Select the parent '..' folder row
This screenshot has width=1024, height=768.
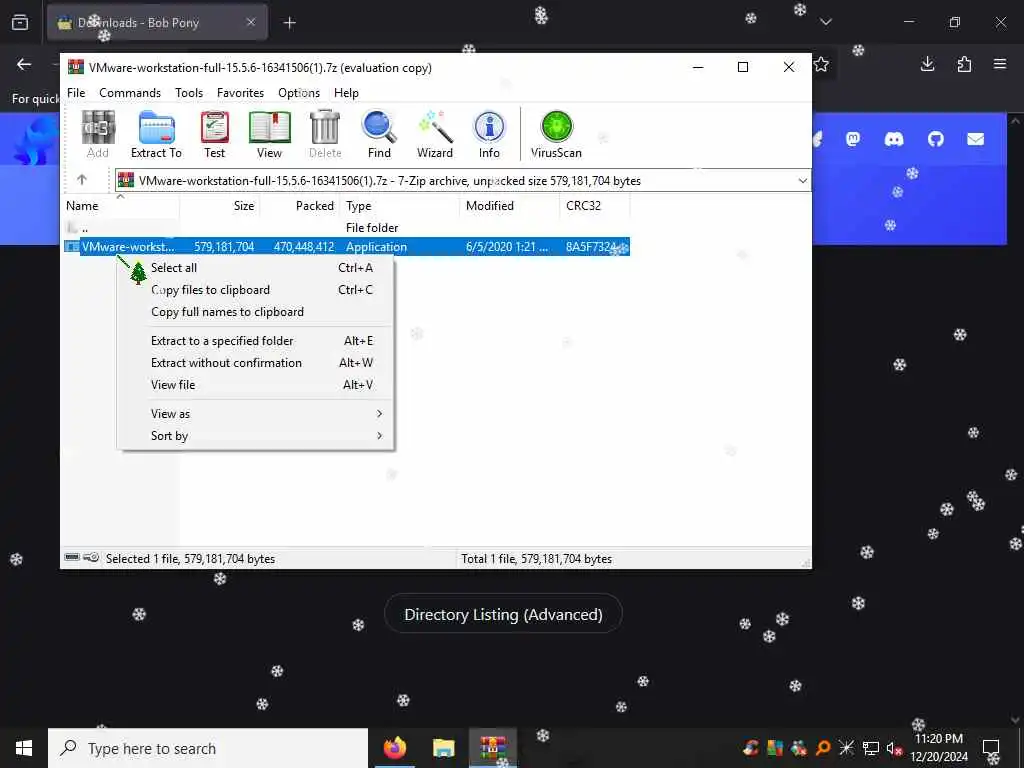point(346,228)
